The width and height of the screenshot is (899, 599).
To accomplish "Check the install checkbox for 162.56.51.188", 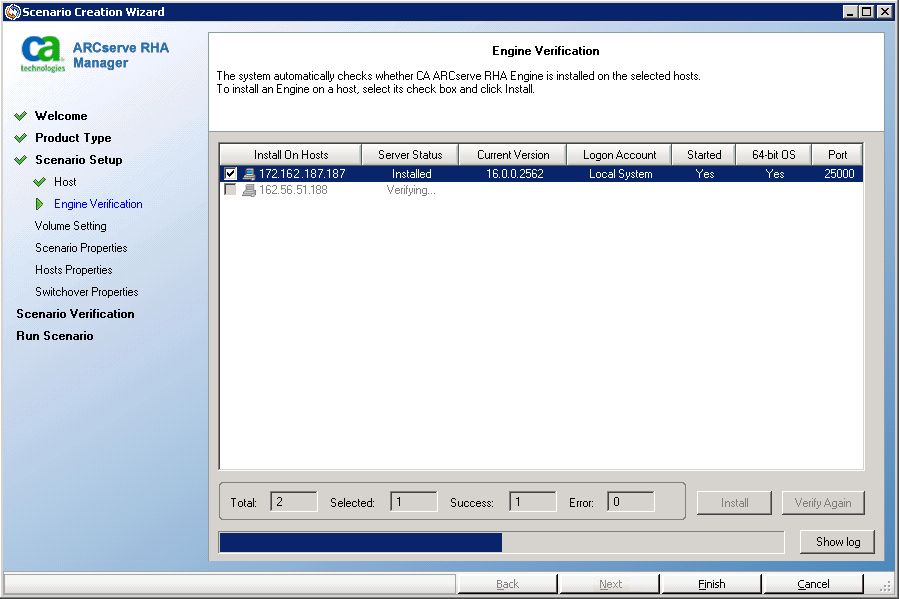I will (231, 192).
